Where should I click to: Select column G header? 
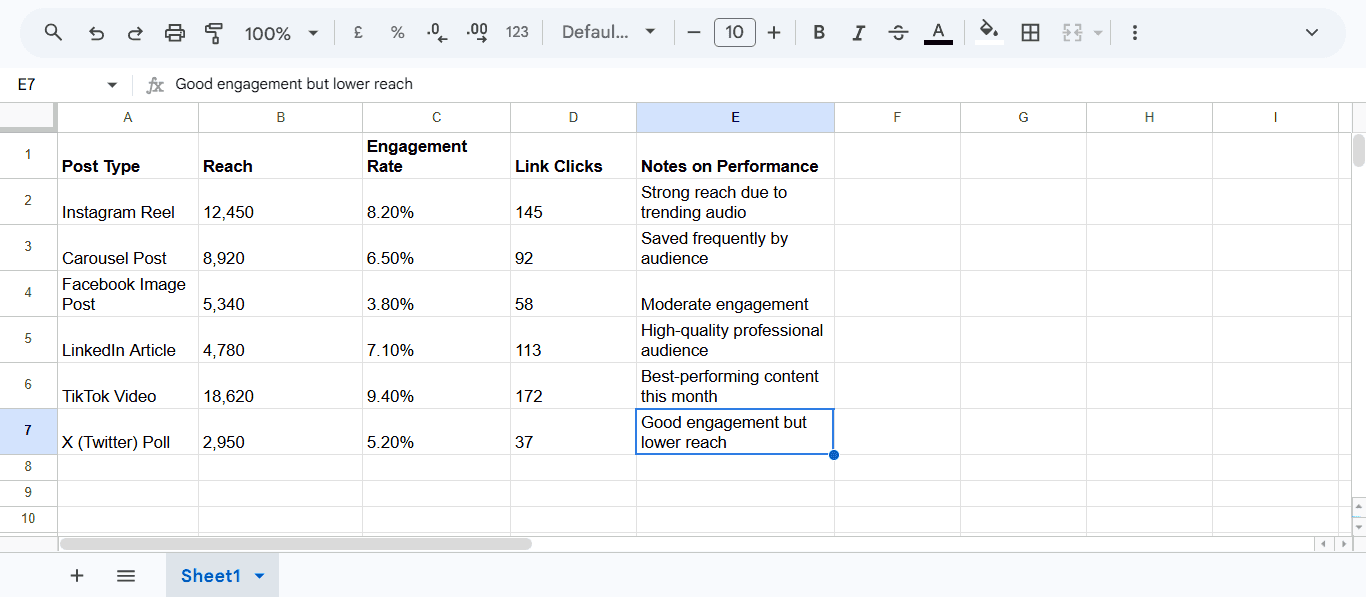(x=1023, y=117)
